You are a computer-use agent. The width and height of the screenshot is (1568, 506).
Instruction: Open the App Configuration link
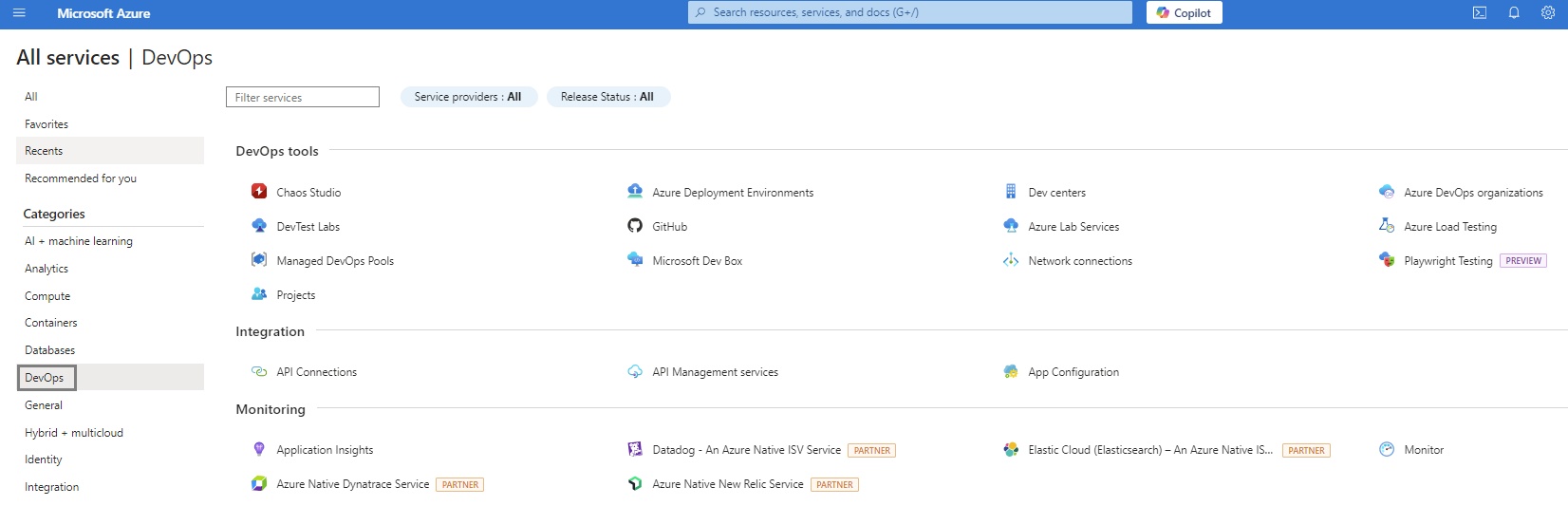click(1073, 372)
